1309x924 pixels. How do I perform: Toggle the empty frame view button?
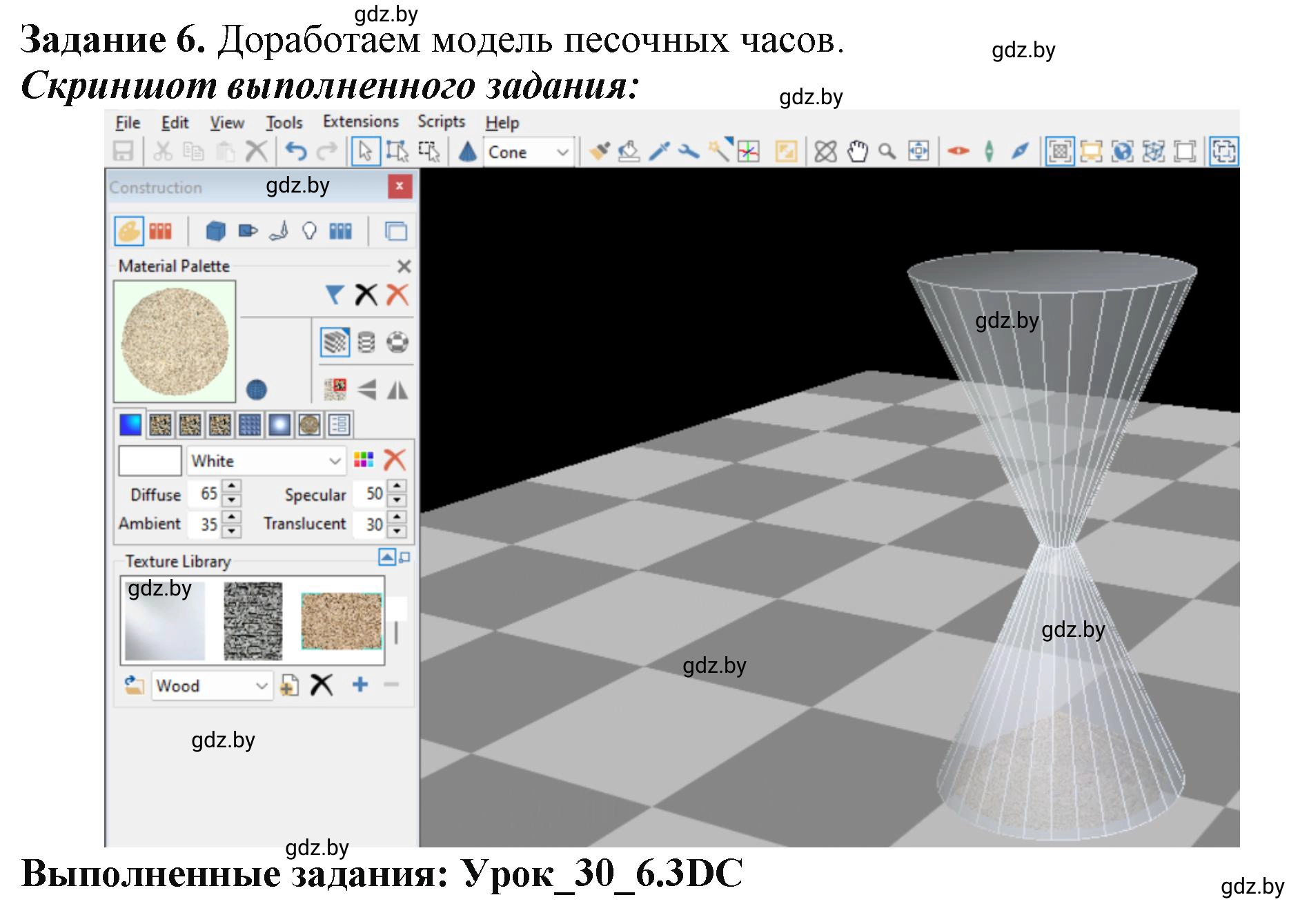(1185, 151)
